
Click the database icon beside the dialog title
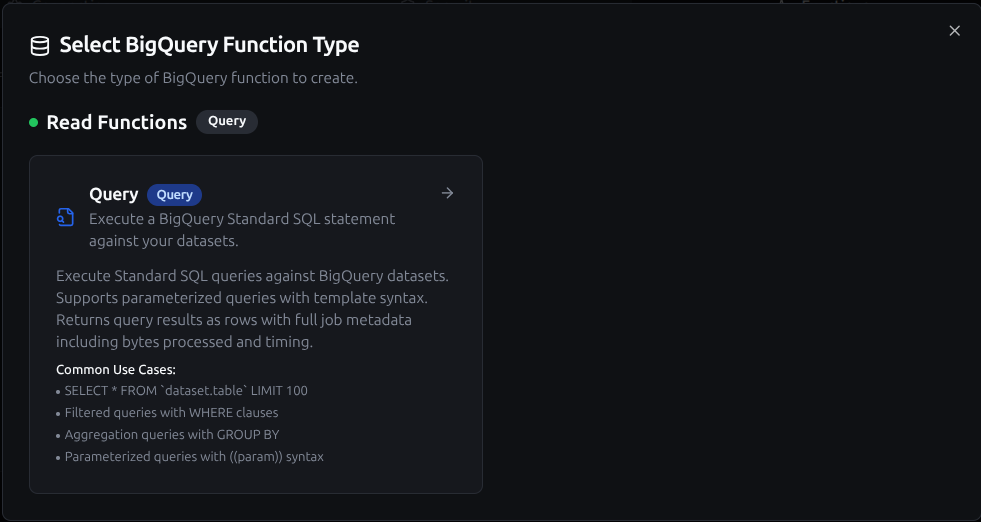(x=40, y=45)
